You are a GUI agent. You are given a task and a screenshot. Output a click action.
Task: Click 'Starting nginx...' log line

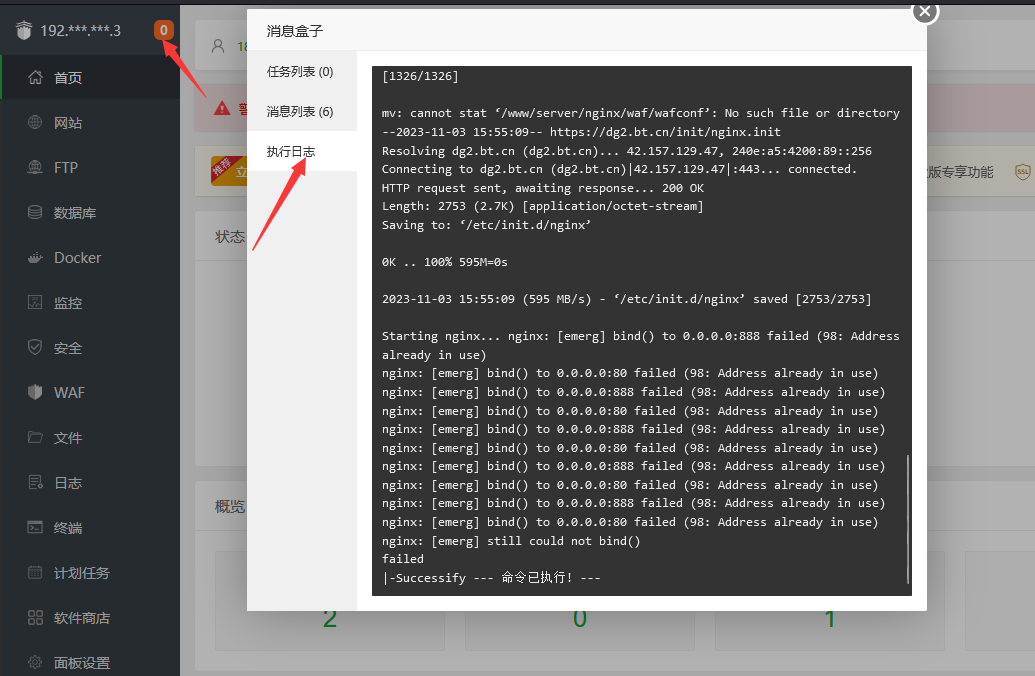pyautogui.click(x=640, y=345)
